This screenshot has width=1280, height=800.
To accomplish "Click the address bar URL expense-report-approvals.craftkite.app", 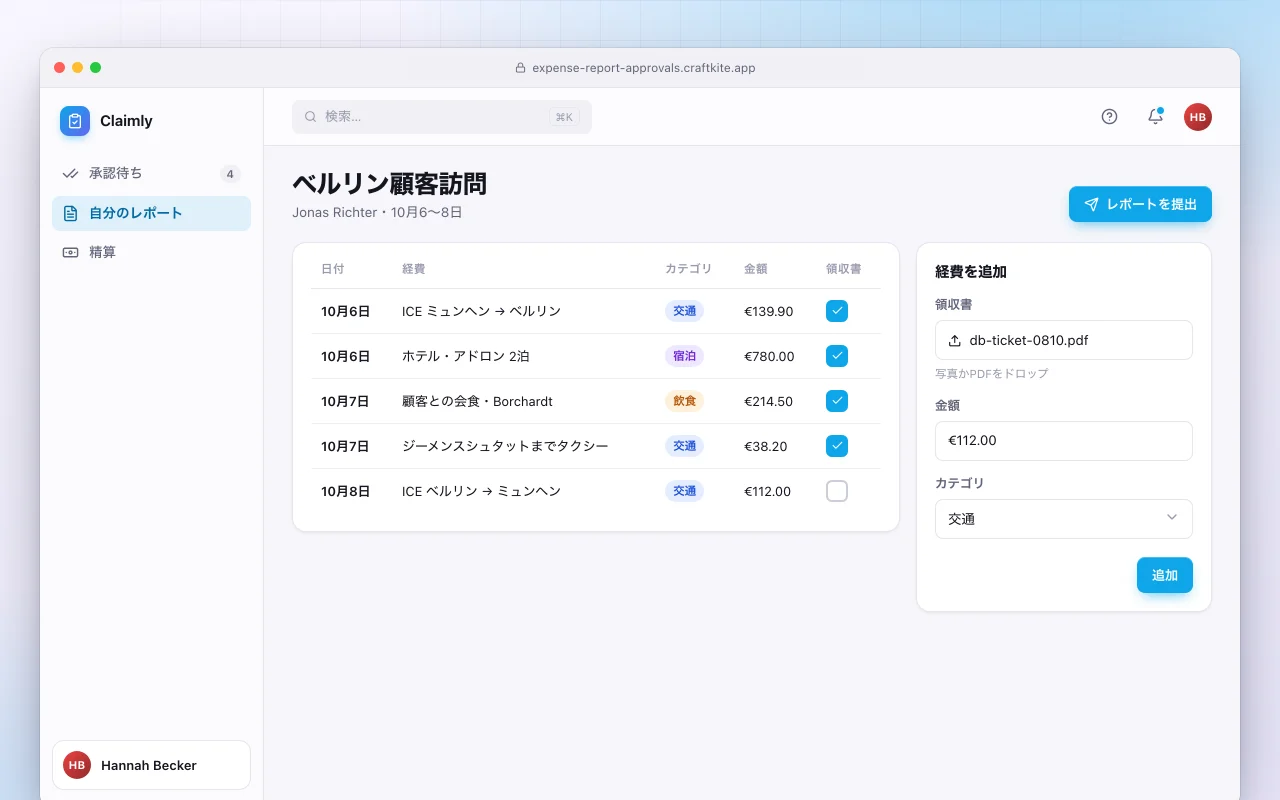I will [643, 68].
